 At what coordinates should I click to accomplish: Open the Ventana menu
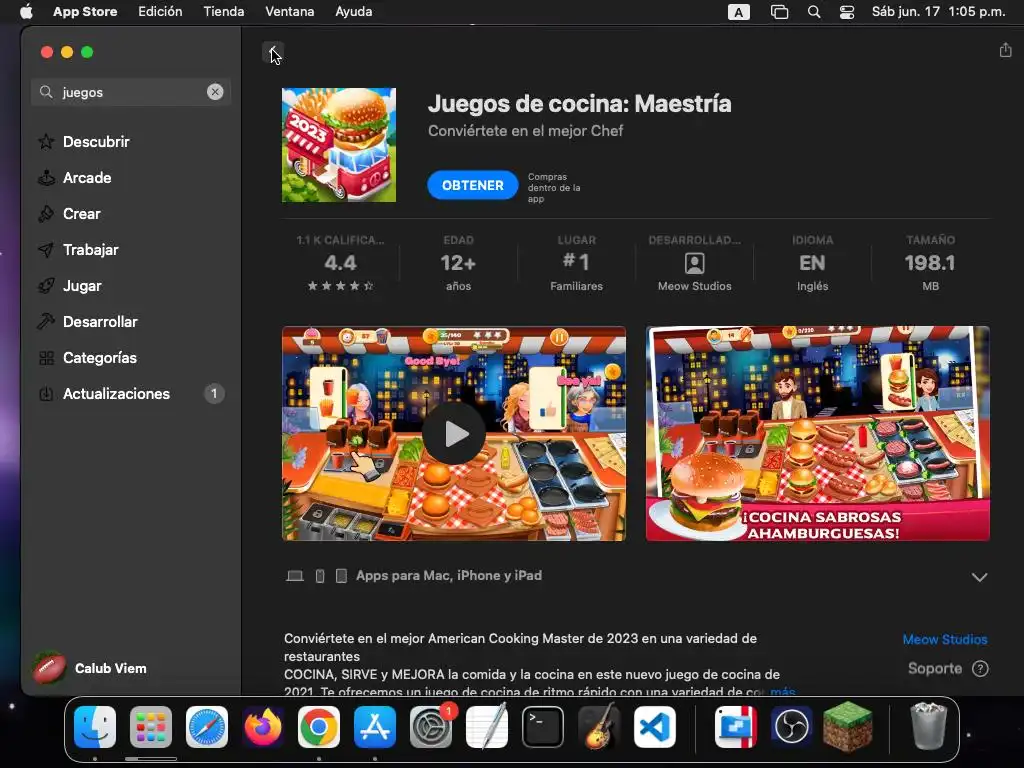pyautogui.click(x=289, y=12)
